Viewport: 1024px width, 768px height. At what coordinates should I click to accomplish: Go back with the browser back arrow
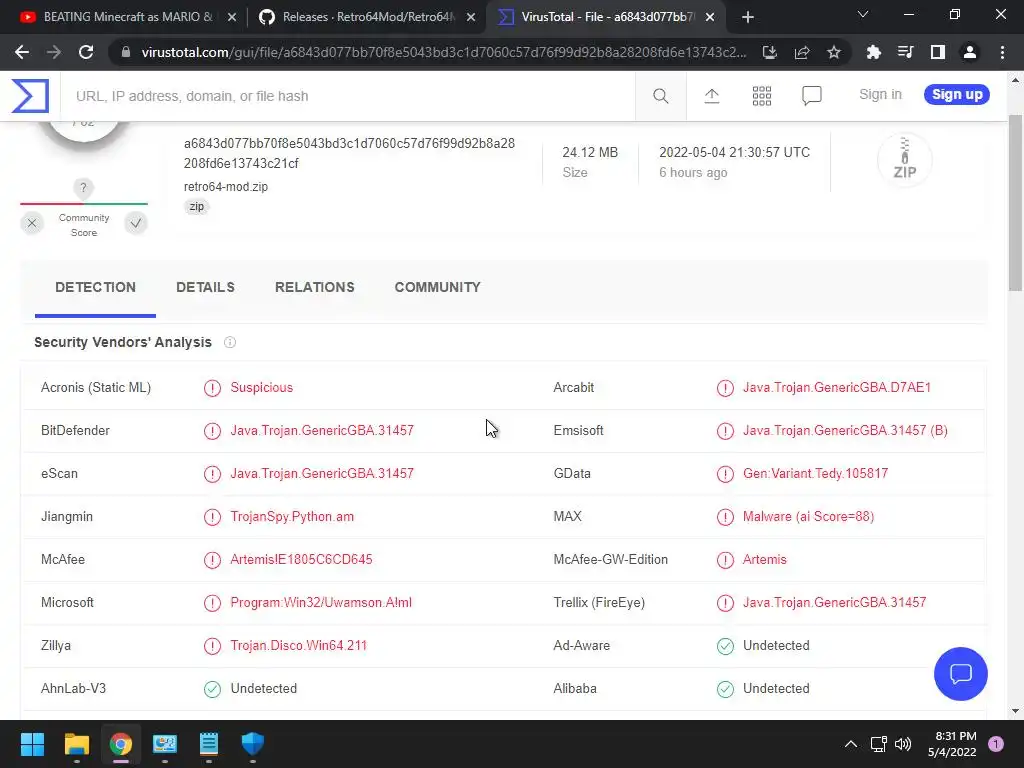[22, 52]
